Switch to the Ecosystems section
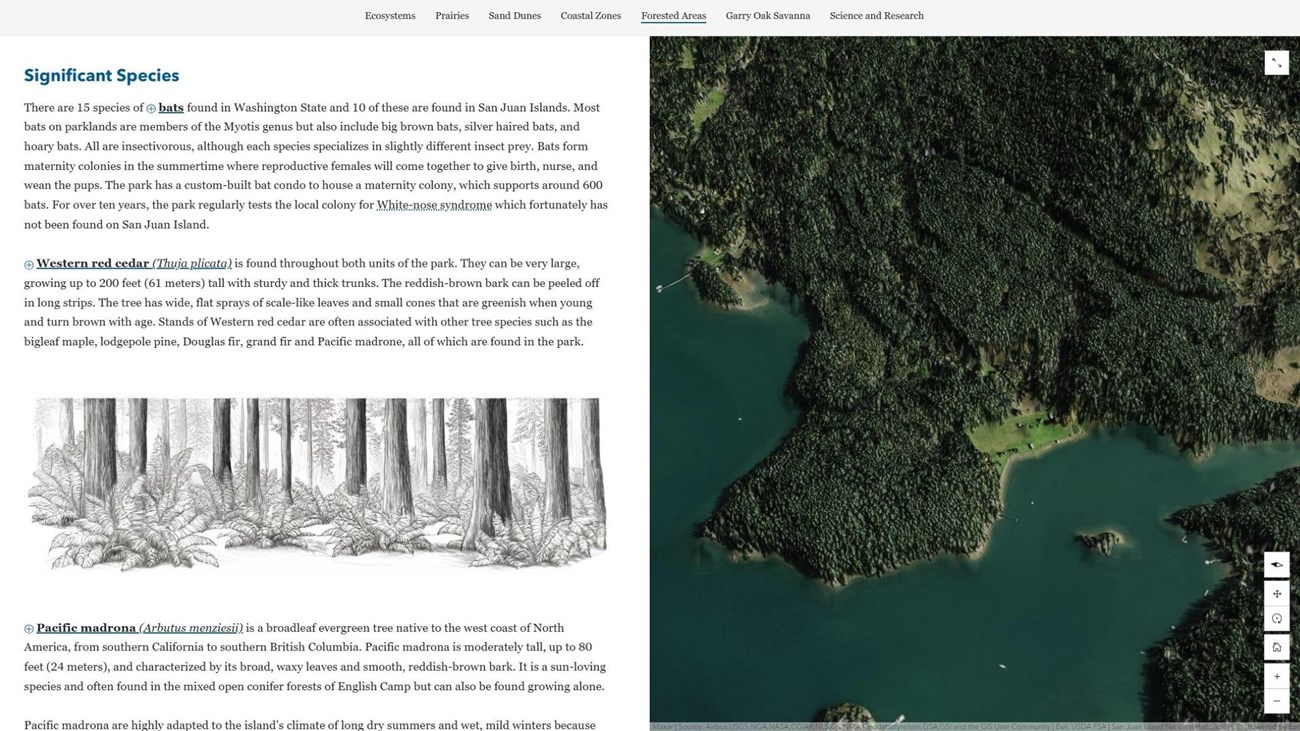Viewport: 1300px width, 731px height. 390,16
